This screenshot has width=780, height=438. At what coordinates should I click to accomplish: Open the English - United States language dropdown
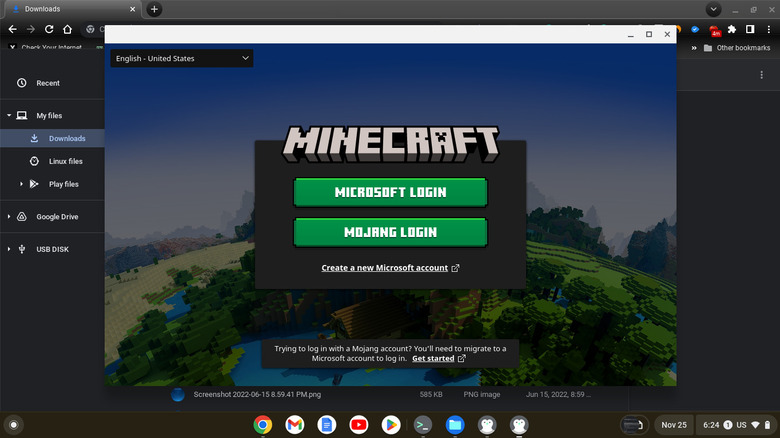(x=182, y=58)
